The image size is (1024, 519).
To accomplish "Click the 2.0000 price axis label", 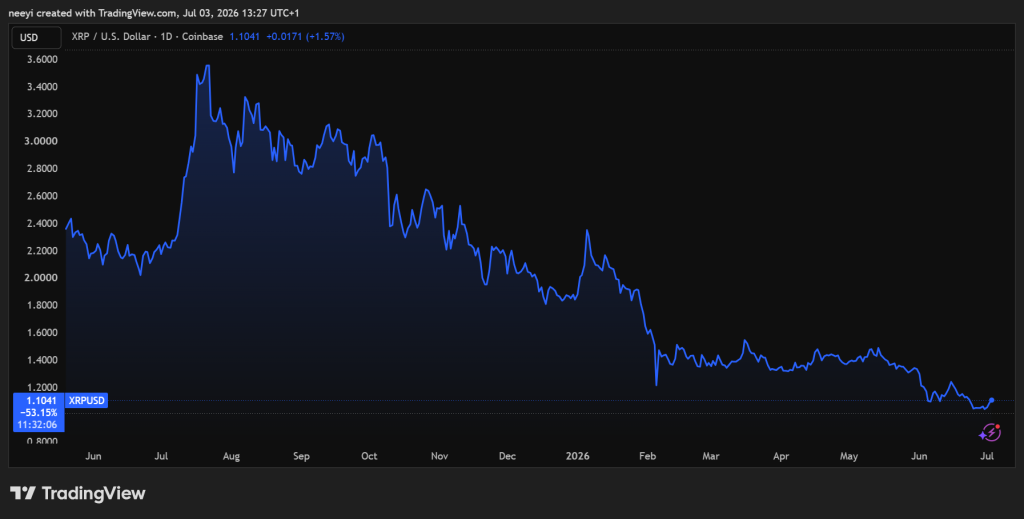I will [x=42, y=278].
